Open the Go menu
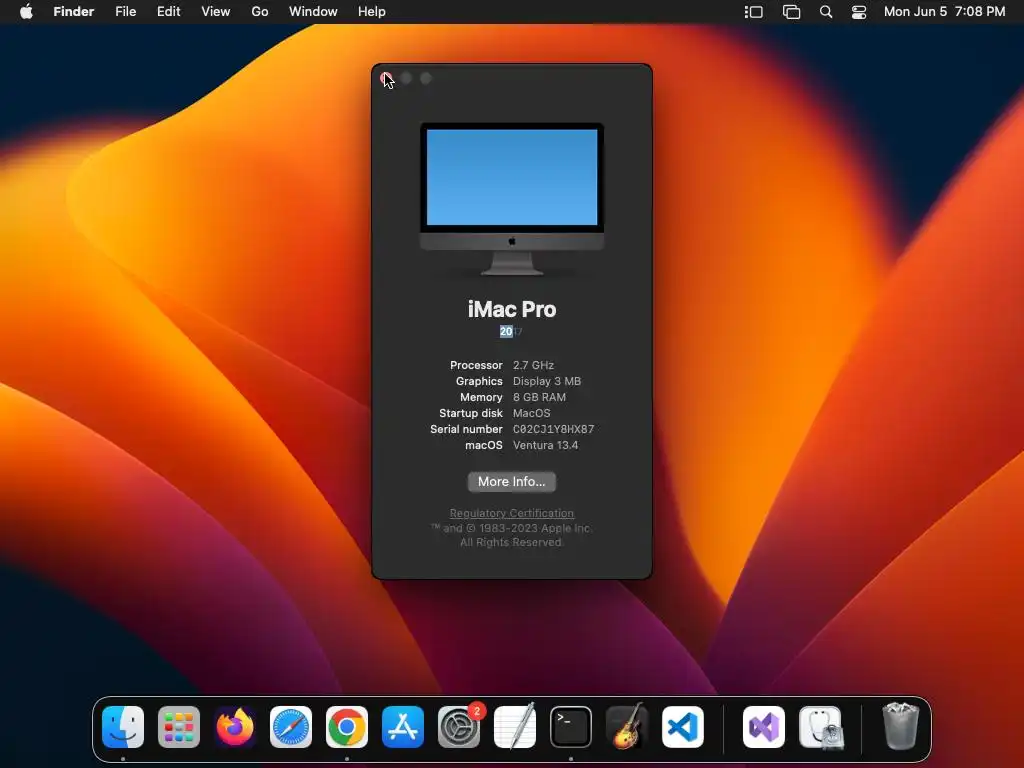Image resolution: width=1024 pixels, height=768 pixels. coord(260,12)
